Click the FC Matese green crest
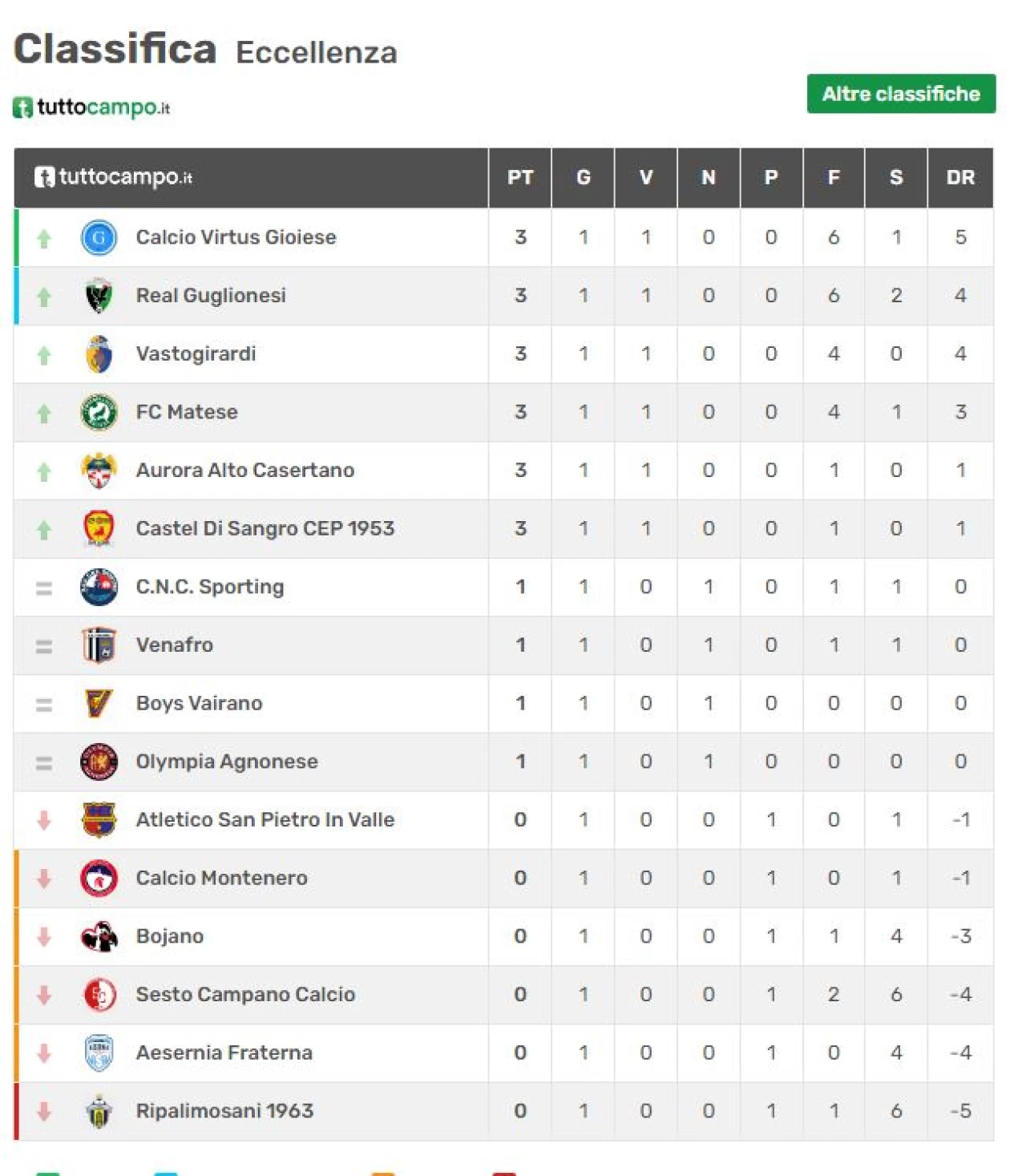Screen dimensions: 1026x1176 pos(99,412)
